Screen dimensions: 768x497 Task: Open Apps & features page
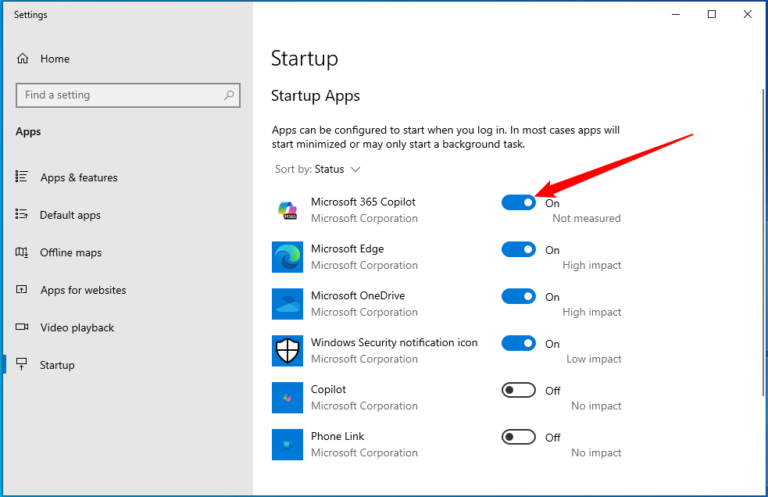tap(79, 178)
